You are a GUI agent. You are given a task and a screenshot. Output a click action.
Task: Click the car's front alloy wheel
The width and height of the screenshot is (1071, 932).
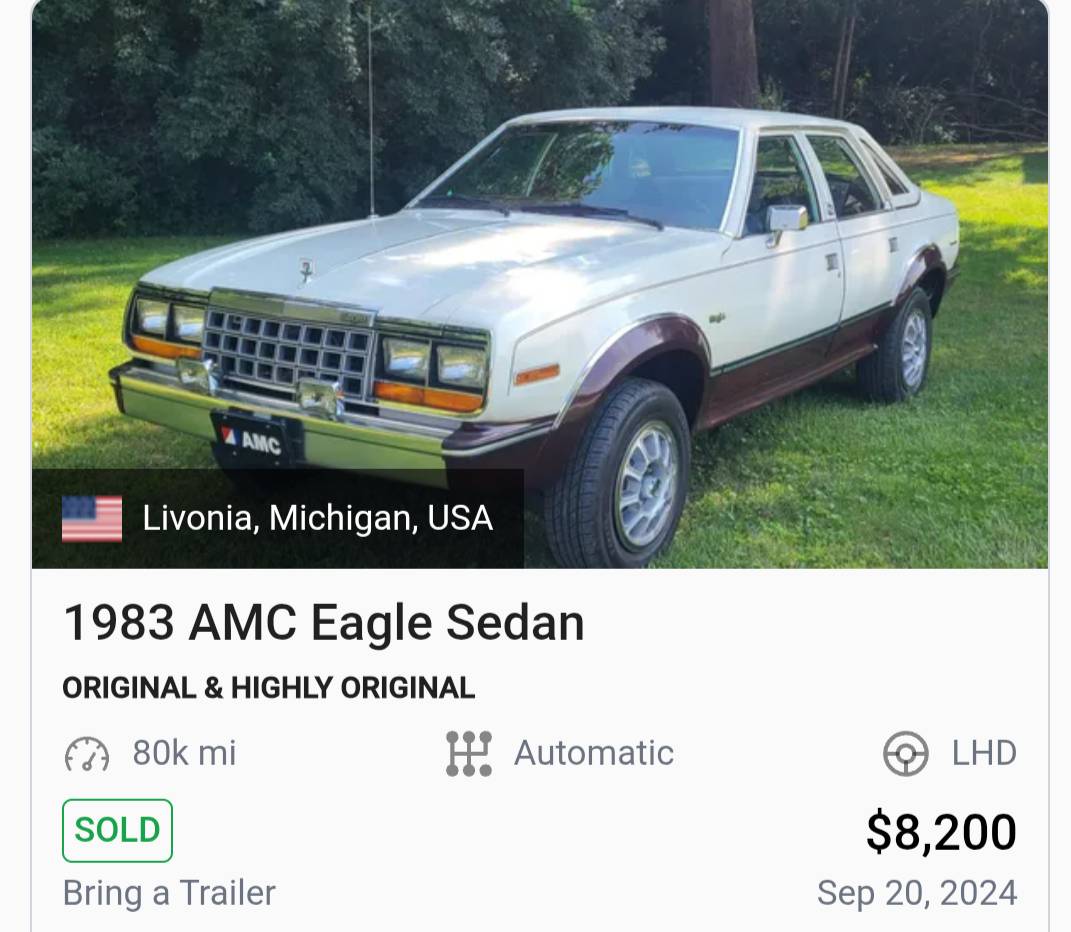point(645,485)
